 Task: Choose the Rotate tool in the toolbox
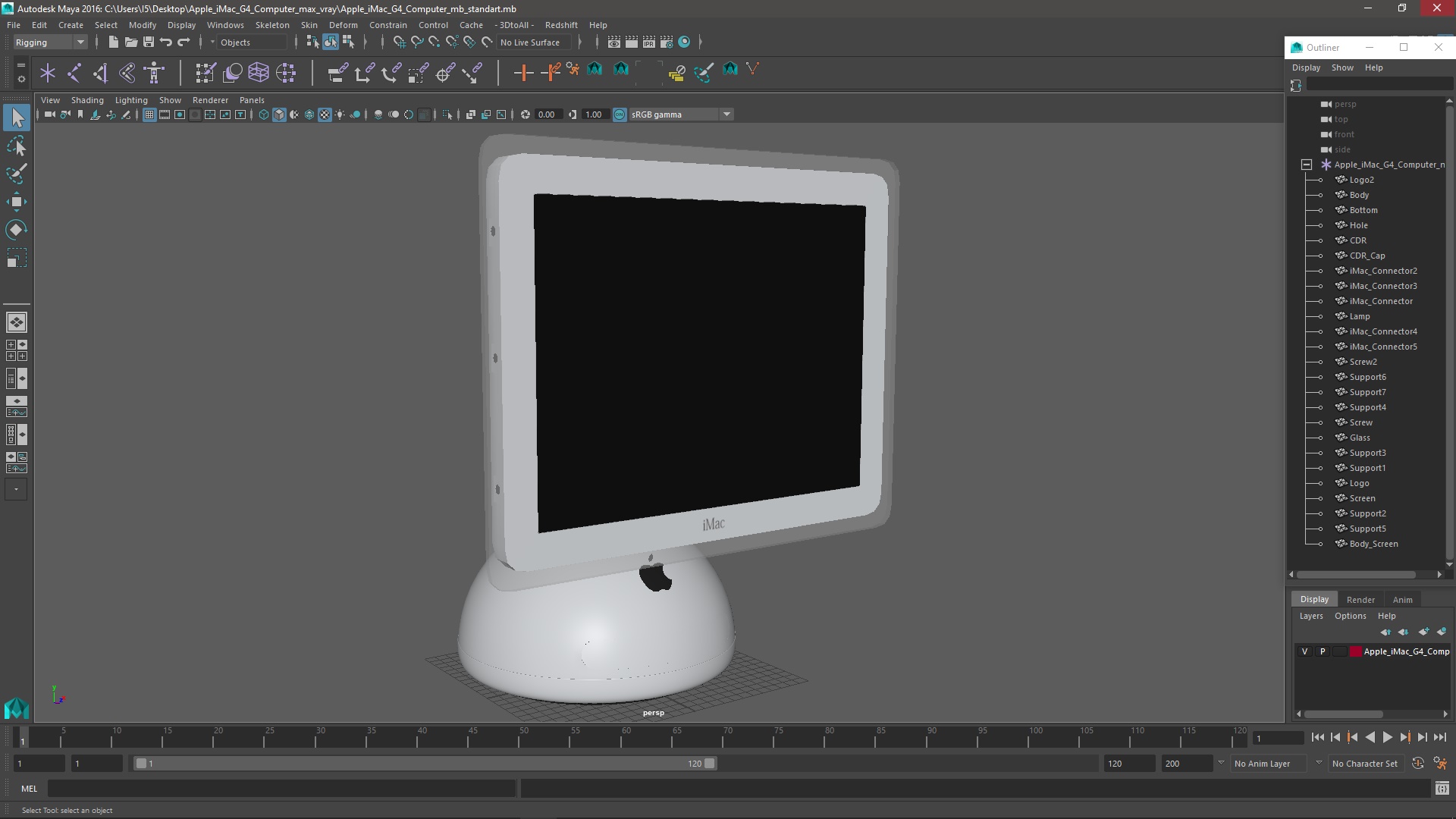(x=17, y=230)
